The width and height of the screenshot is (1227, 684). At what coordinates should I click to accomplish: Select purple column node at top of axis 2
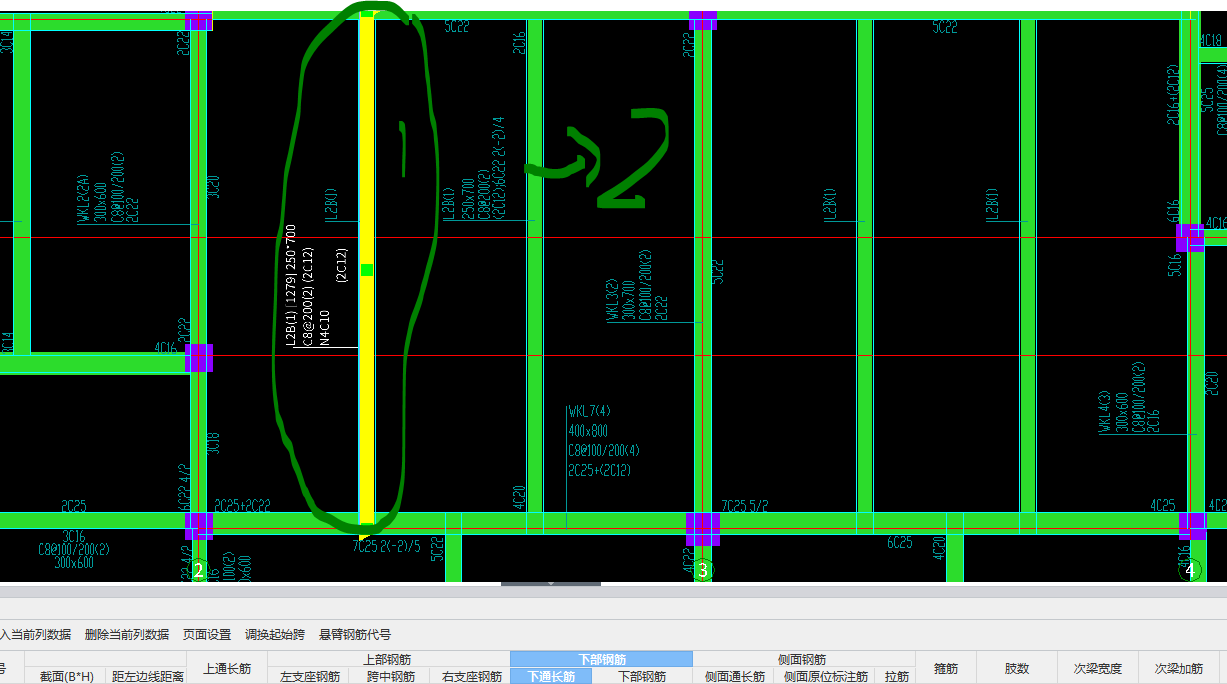[x=199, y=20]
